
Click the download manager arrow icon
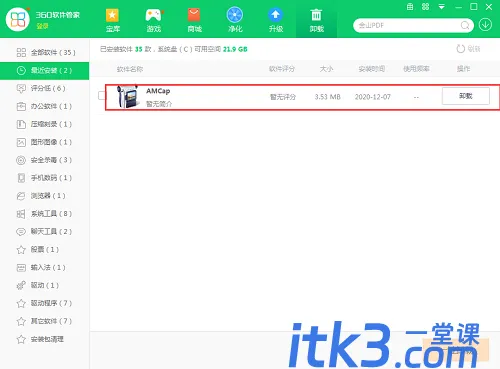pyautogui.click(x=485, y=25)
